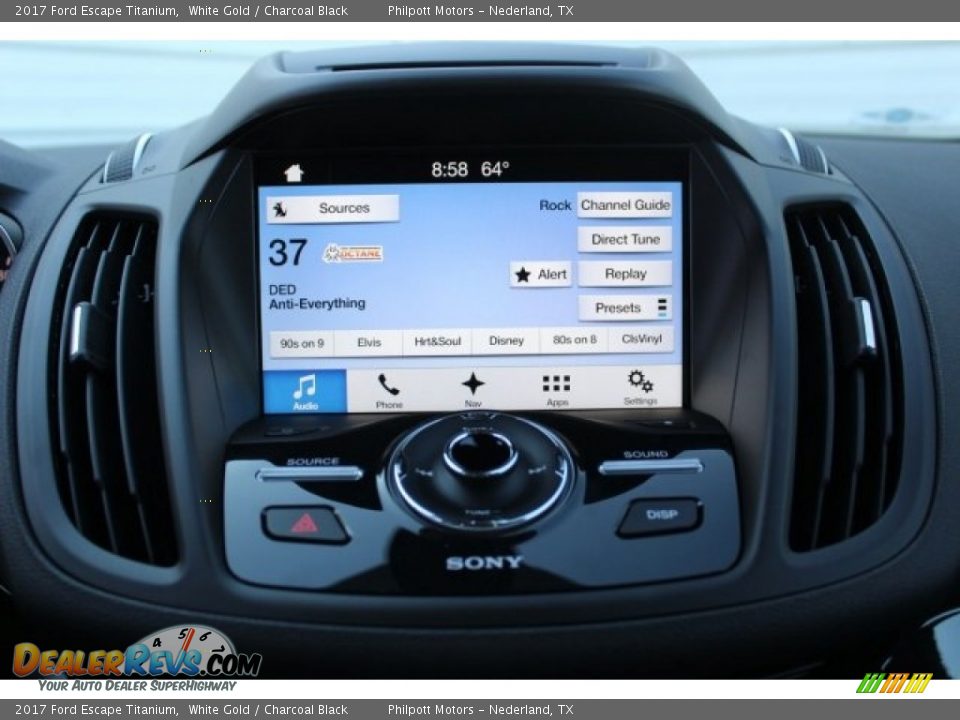Tap the Replay button
The image size is (960, 720).
[625, 274]
